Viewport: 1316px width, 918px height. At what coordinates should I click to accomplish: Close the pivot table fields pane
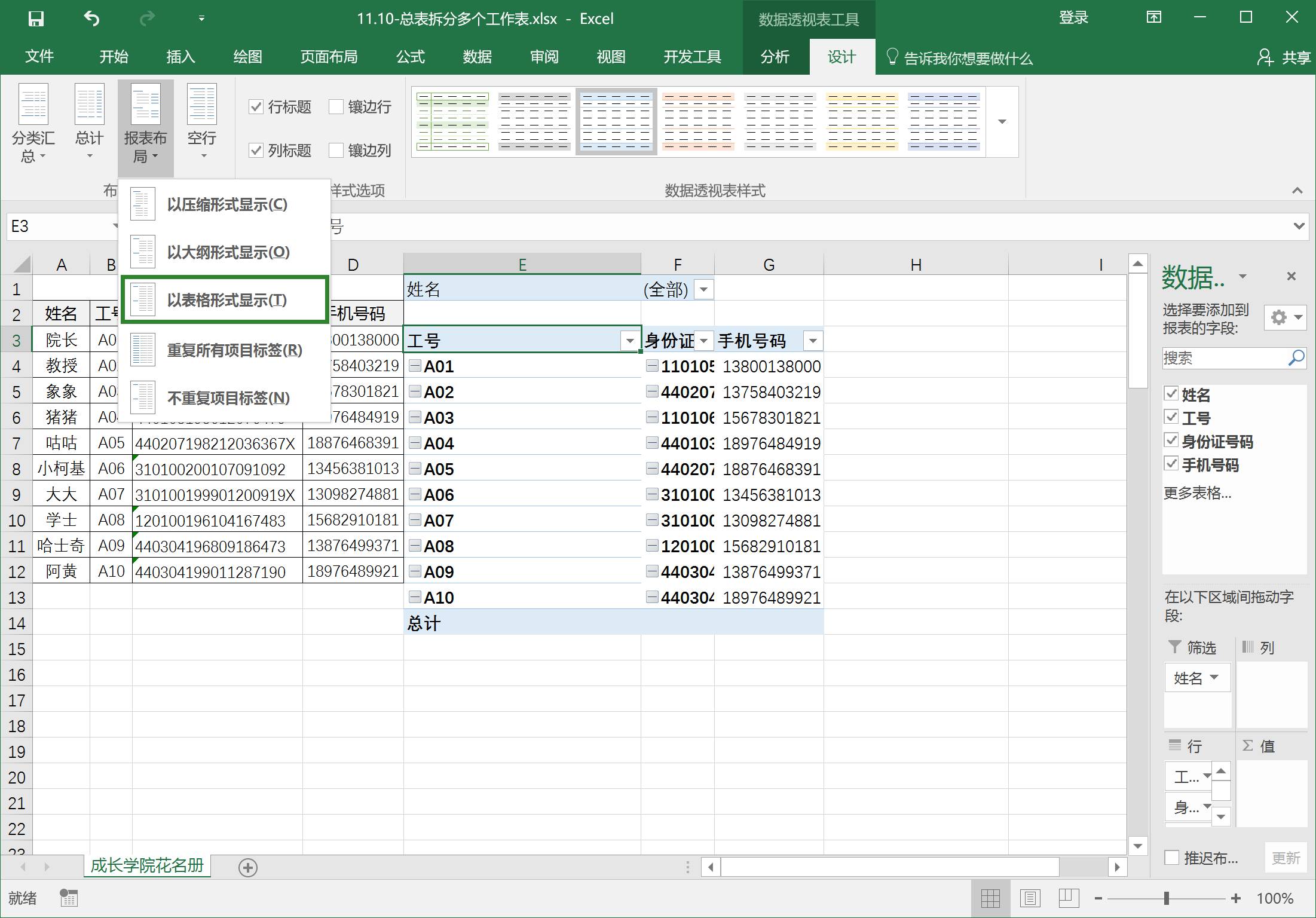point(1291,276)
